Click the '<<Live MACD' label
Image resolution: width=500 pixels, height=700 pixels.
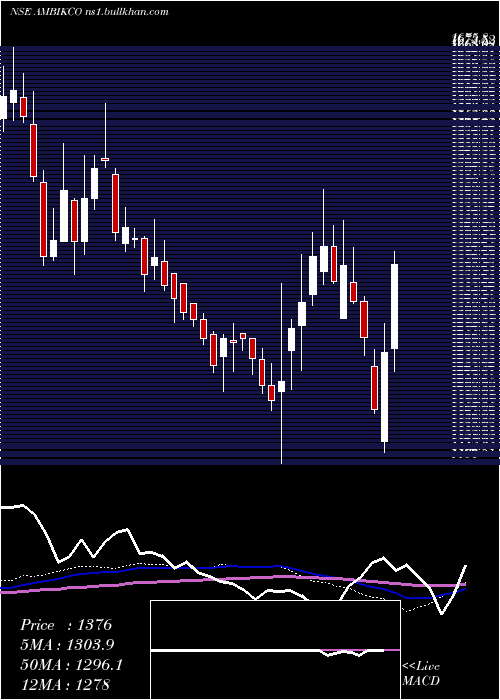point(421,673)
